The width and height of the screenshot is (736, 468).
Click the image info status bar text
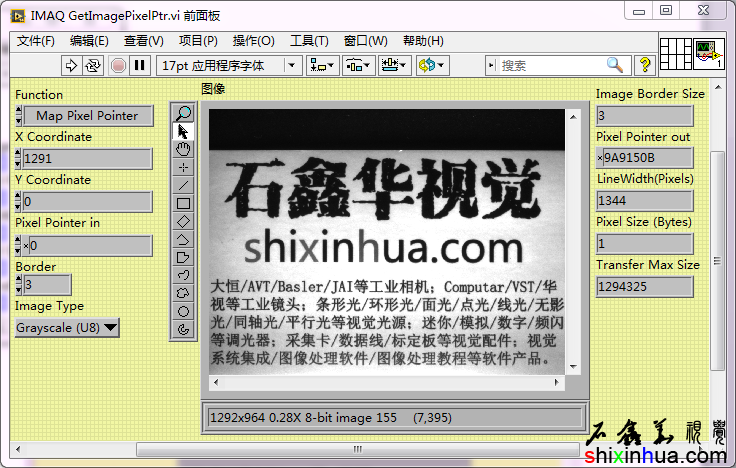click(x=330, y=417)
